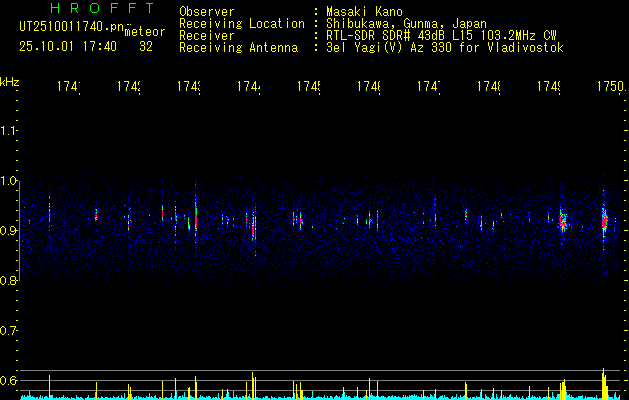
Task: Click the green HROFFT title
Action: click(102, 8)
